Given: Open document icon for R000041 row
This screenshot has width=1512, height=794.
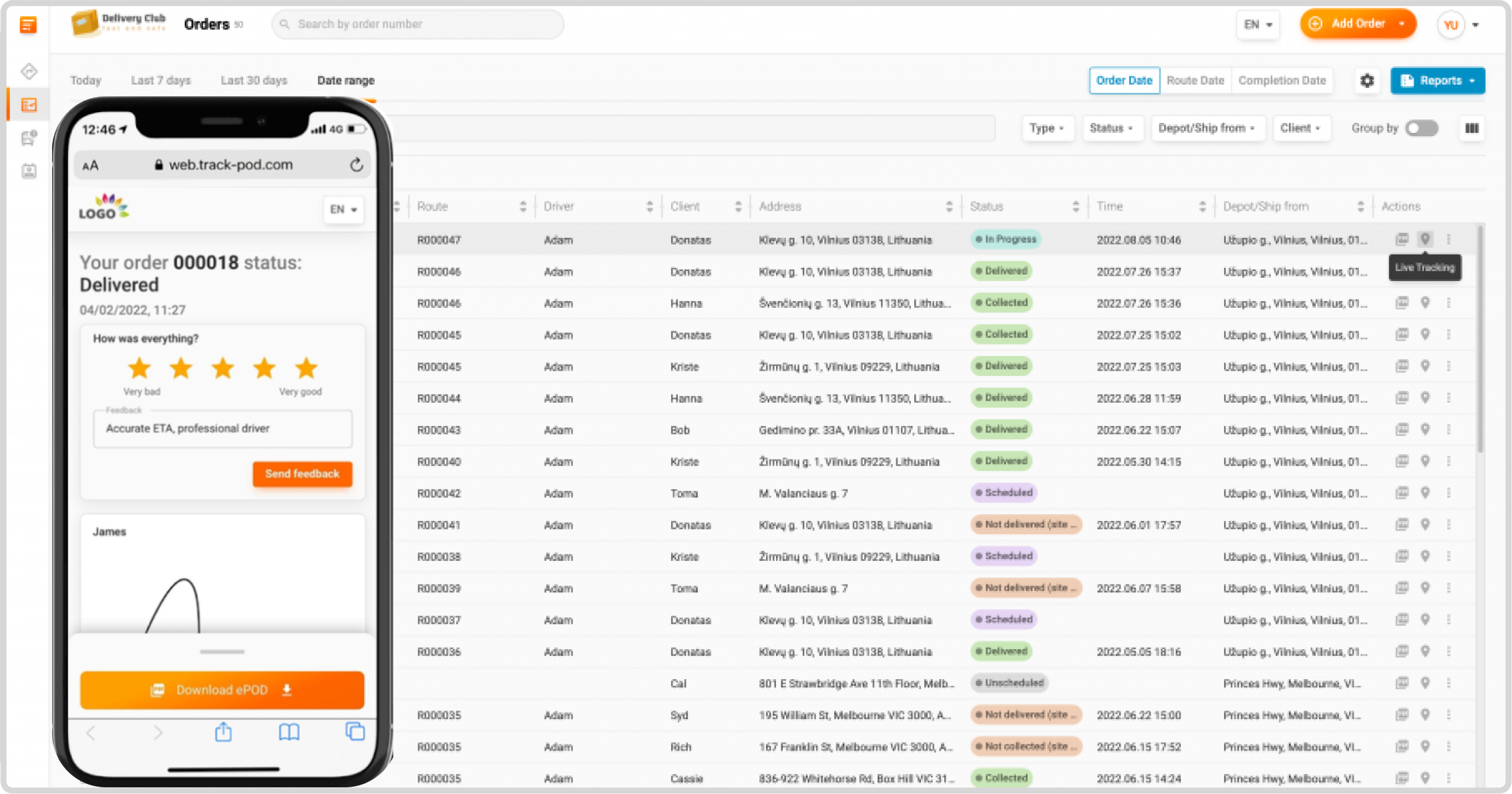Looking at the screenshot, I should [1402, 524].
